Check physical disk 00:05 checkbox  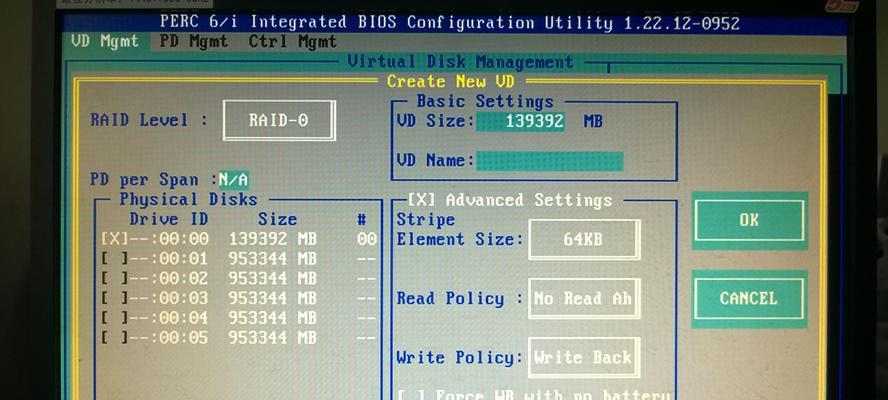[x=115, y=338]
